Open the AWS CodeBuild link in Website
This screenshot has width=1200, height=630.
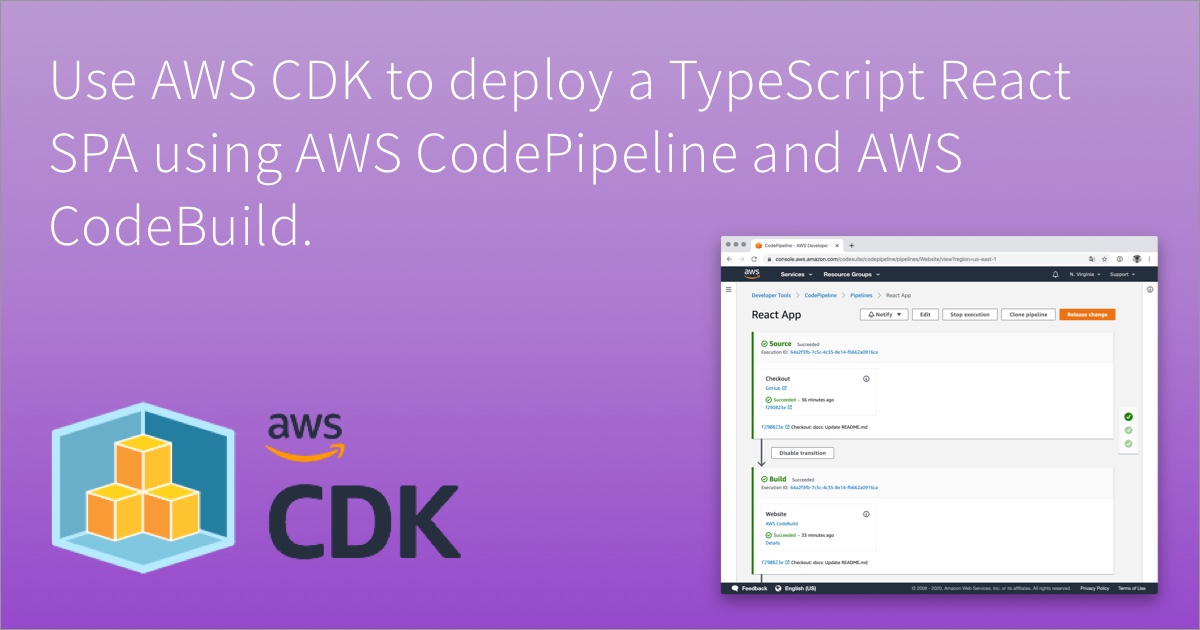click(x=781, y=523)
